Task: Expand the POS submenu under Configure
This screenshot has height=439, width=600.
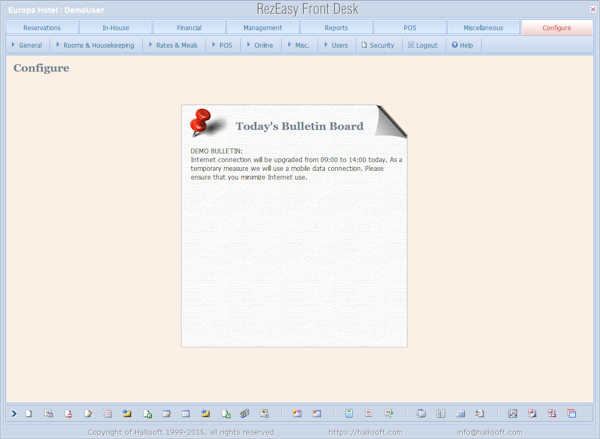Action: (x=222, y=45)
